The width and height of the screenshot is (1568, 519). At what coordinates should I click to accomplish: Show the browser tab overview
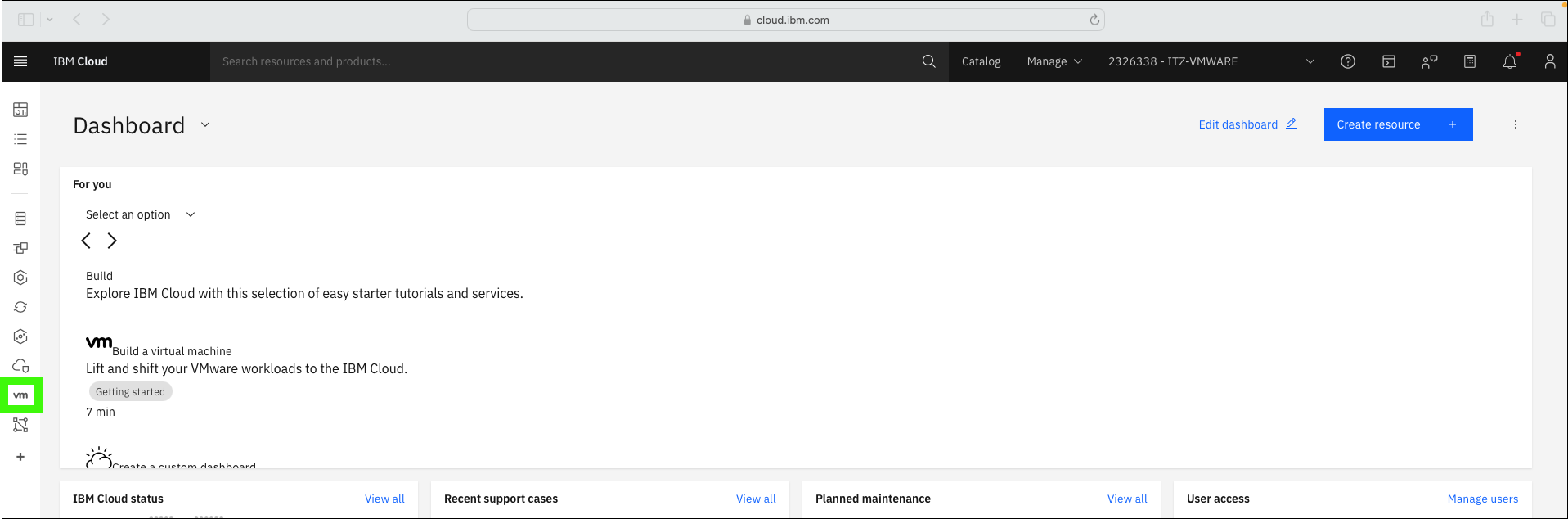click(1548, 20)
